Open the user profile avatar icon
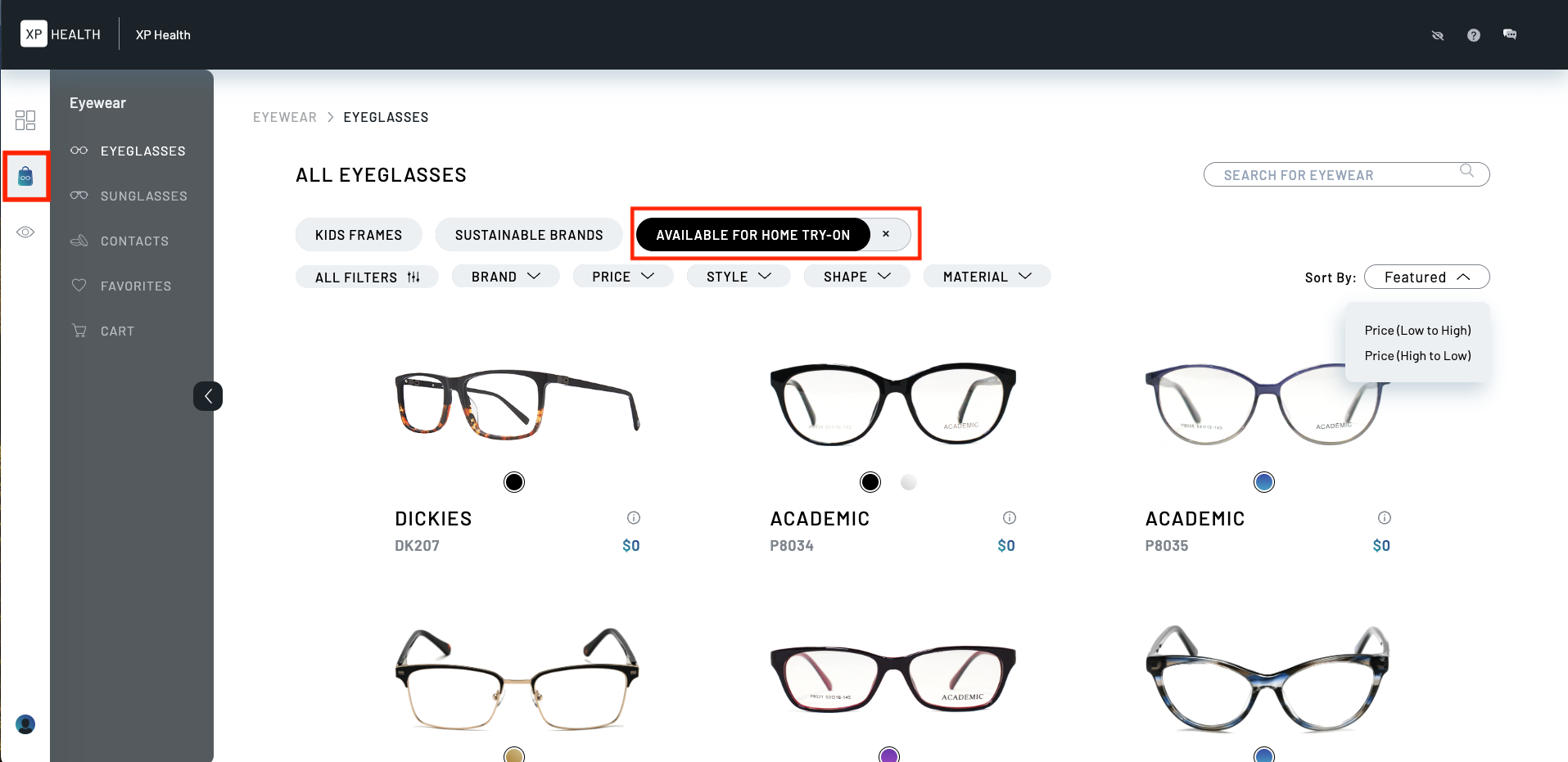 pos(25,724)
